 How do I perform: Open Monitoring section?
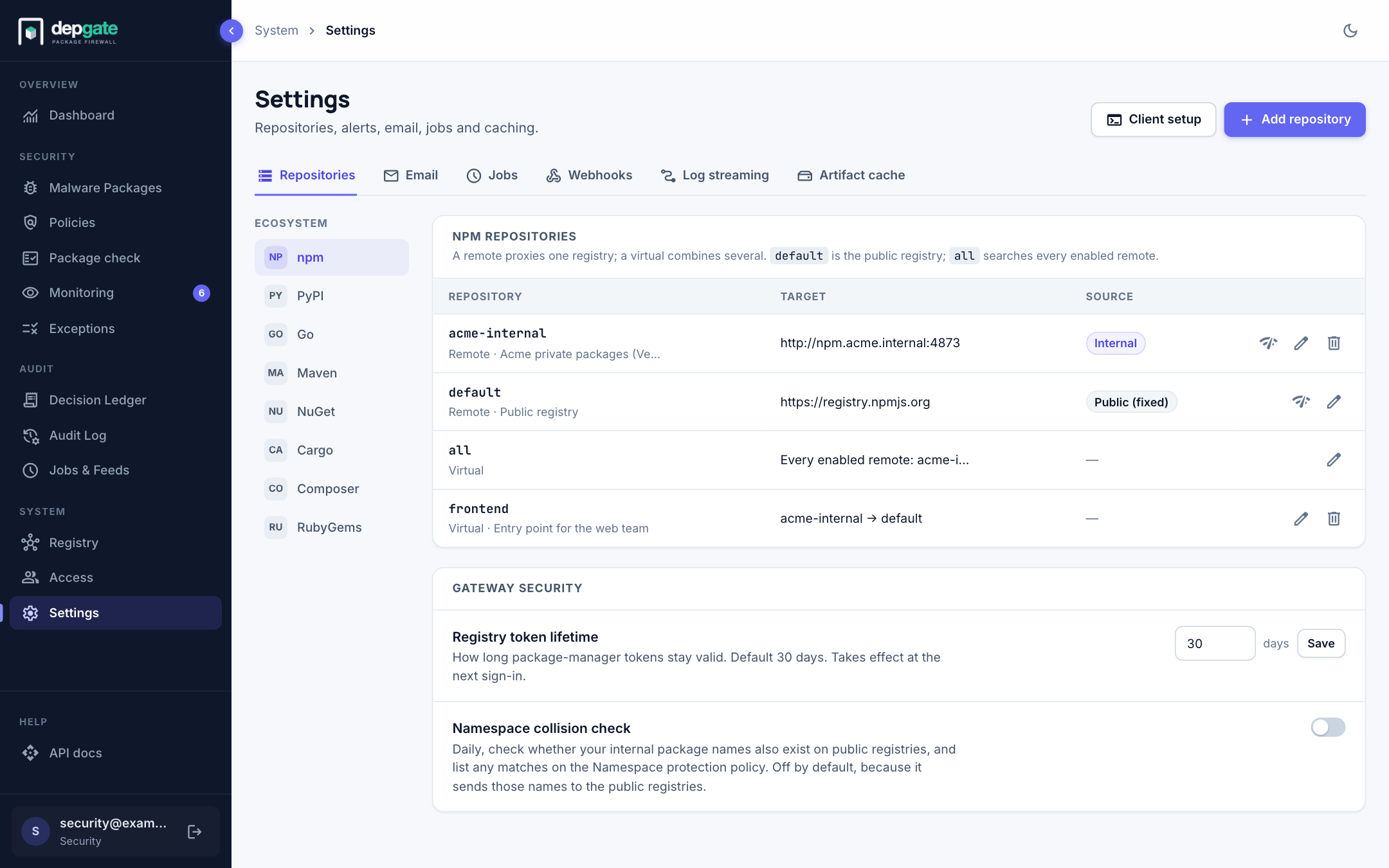click(x=116, y=293)
